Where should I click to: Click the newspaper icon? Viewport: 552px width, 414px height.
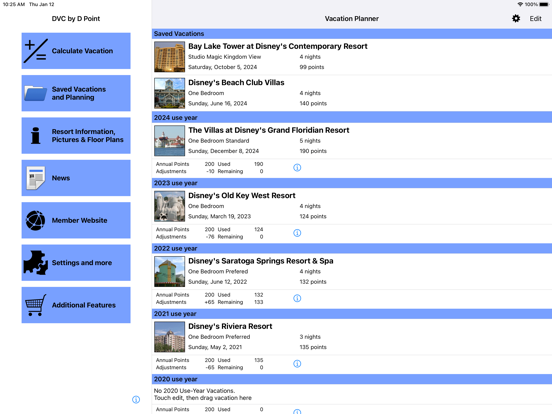tap(36, 178)
